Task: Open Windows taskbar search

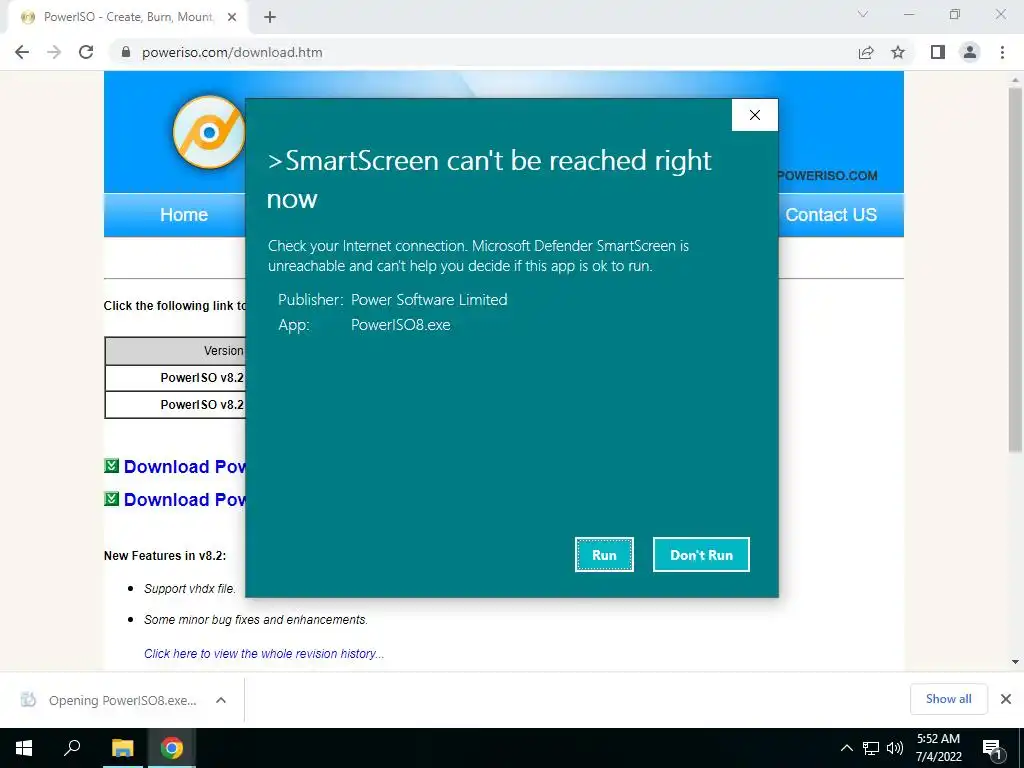Action: (x=72, y=748)
